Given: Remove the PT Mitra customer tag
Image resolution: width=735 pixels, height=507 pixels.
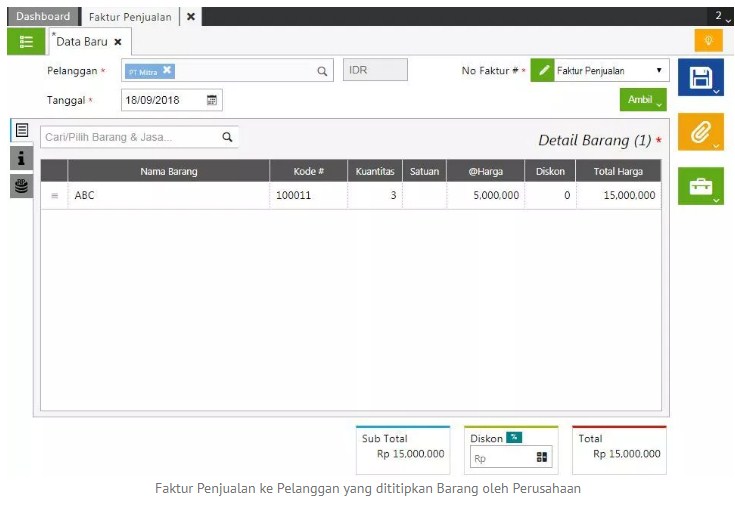Looking at the screenshot, I should (x=167, y=70).
